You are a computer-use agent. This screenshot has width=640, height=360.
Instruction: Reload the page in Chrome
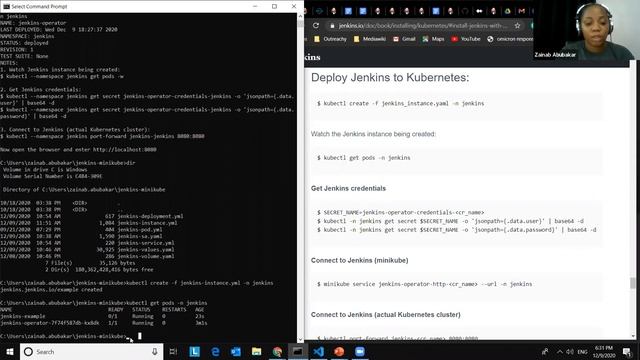point(316,25)
